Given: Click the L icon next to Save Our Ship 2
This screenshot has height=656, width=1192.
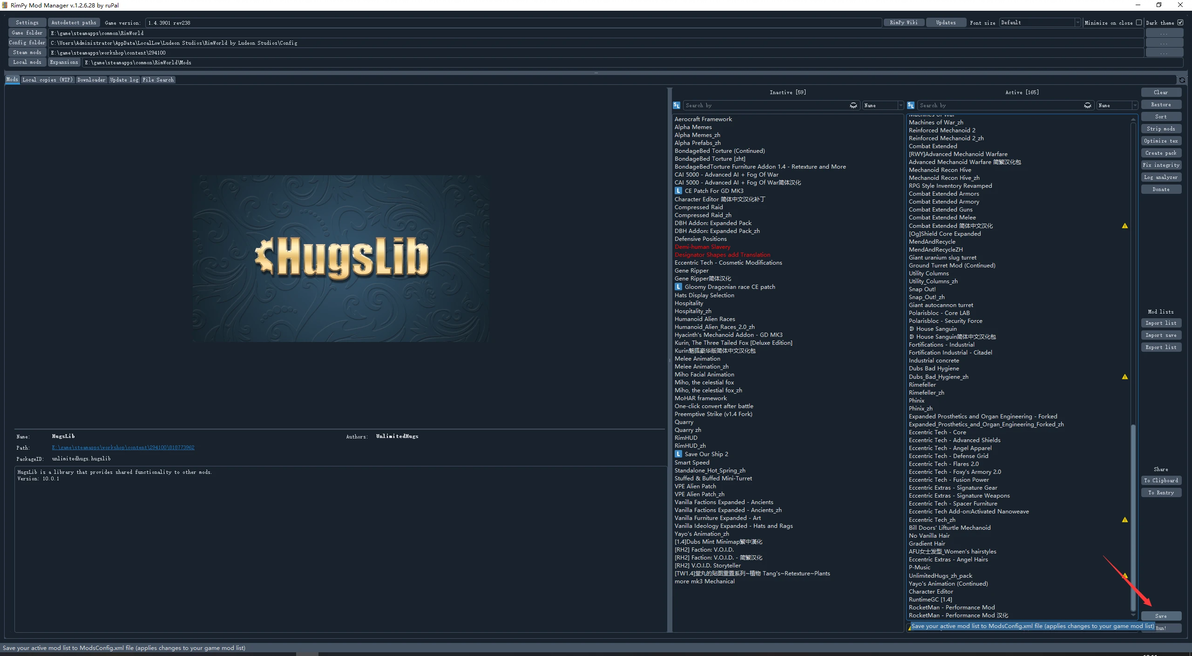Looking at the screenshot, I should [x=678, y=454].
